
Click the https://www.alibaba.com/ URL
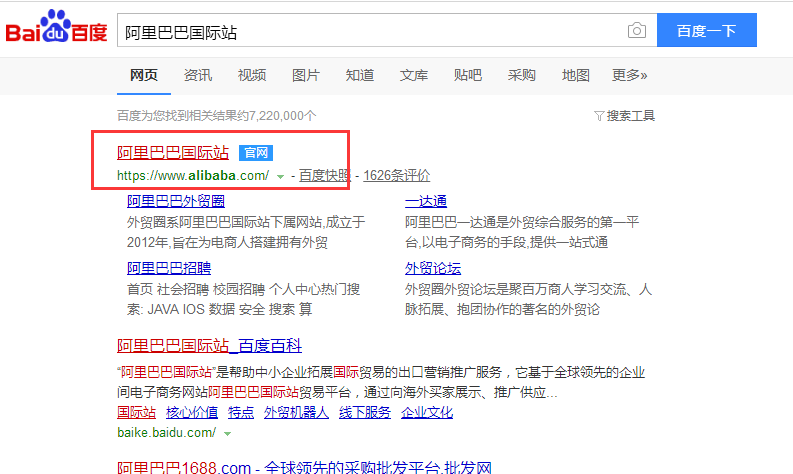coord(193,176)
